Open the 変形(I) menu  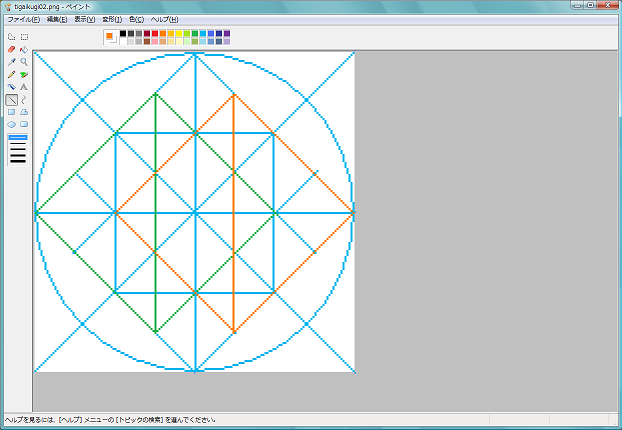pyautogui.click(x=112, y=19)
